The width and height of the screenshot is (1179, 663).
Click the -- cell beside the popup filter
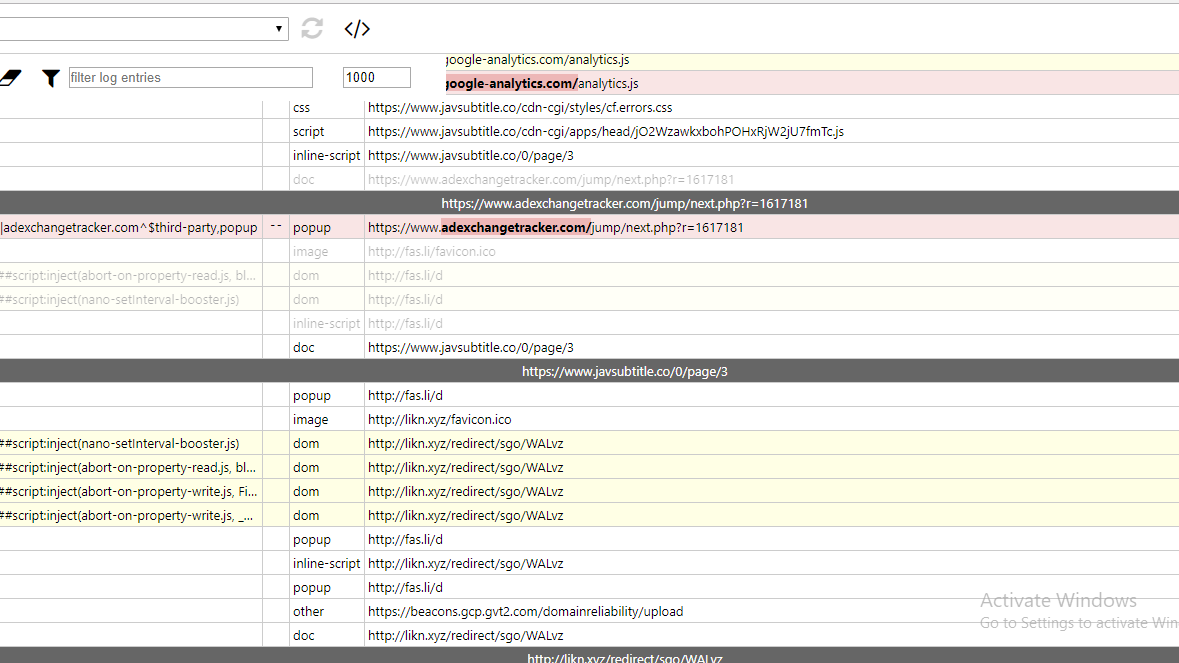pos(276,227)
